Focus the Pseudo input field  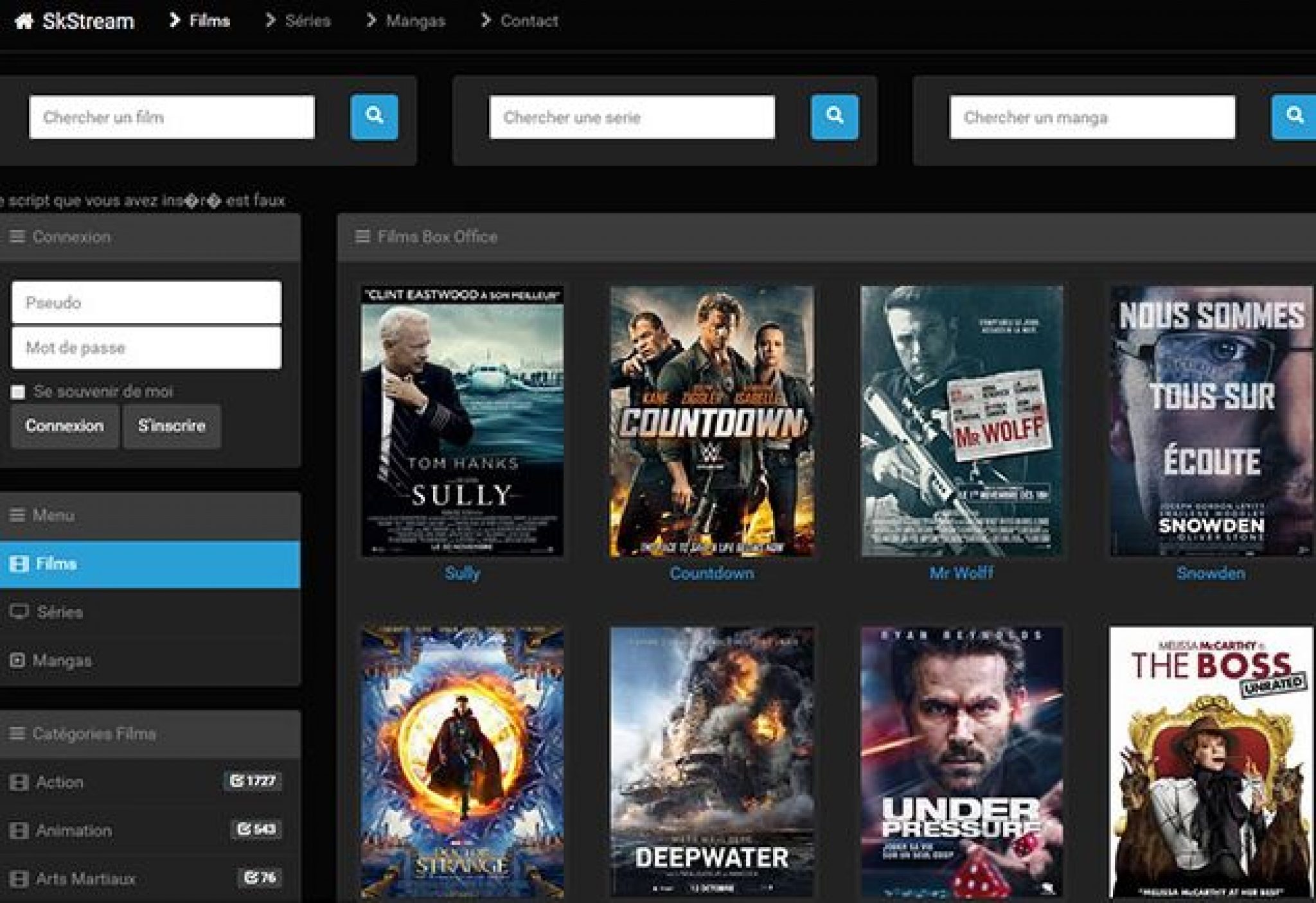pyautogui.click(x=147, y=302)
